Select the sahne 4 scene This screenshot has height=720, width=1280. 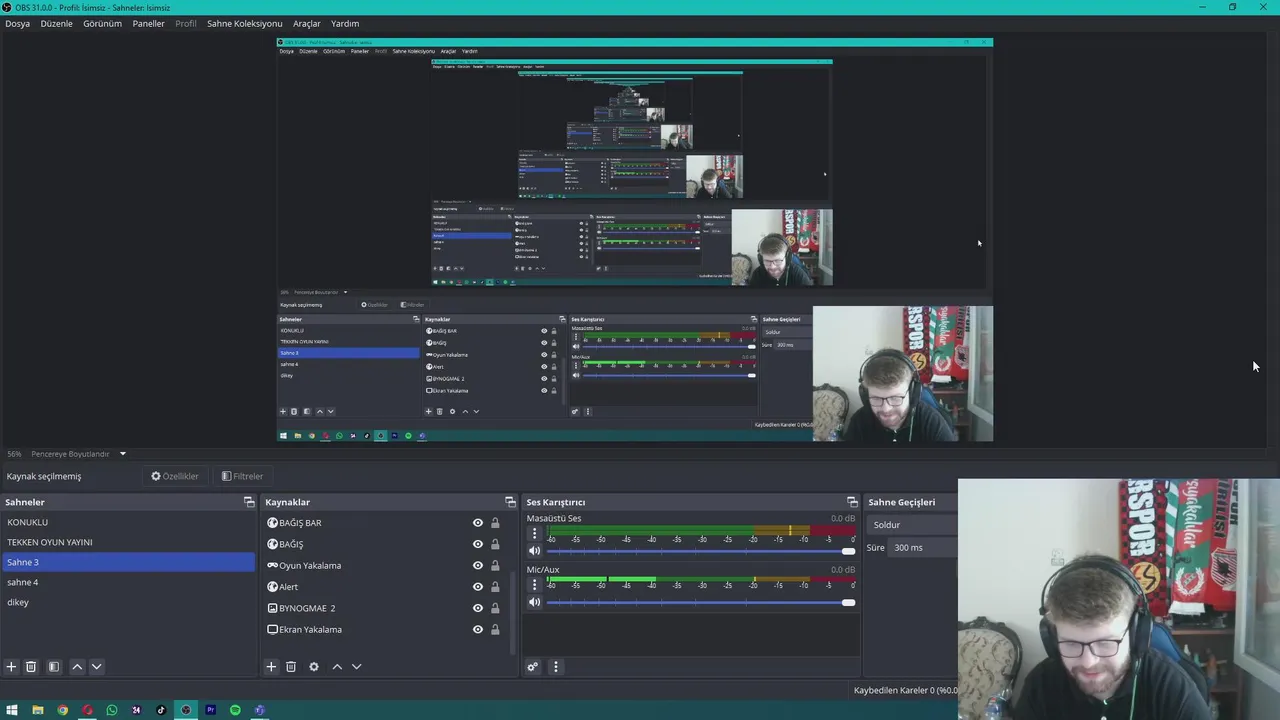[128, 582]
